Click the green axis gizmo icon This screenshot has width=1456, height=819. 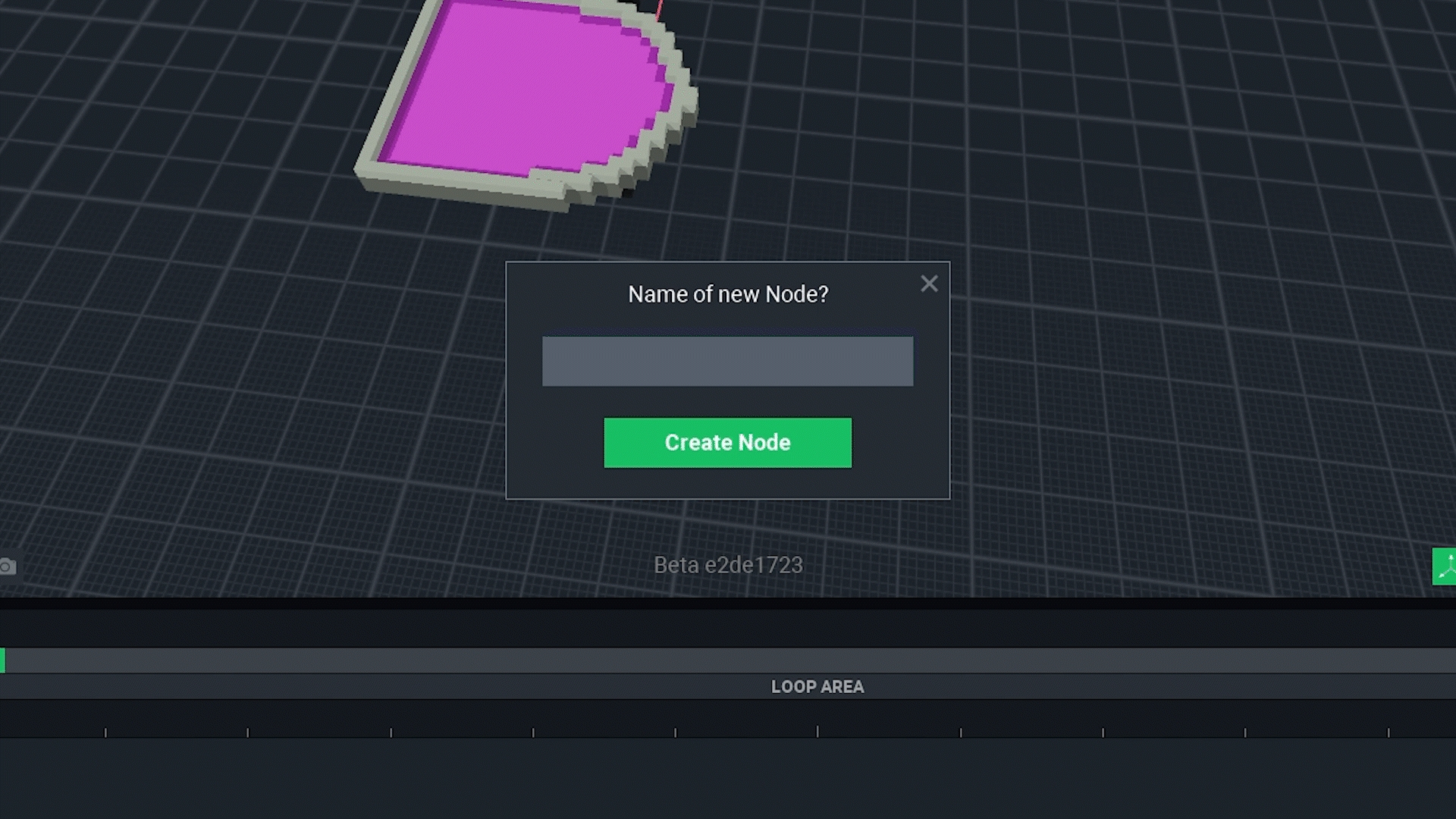pos(1445,566)
